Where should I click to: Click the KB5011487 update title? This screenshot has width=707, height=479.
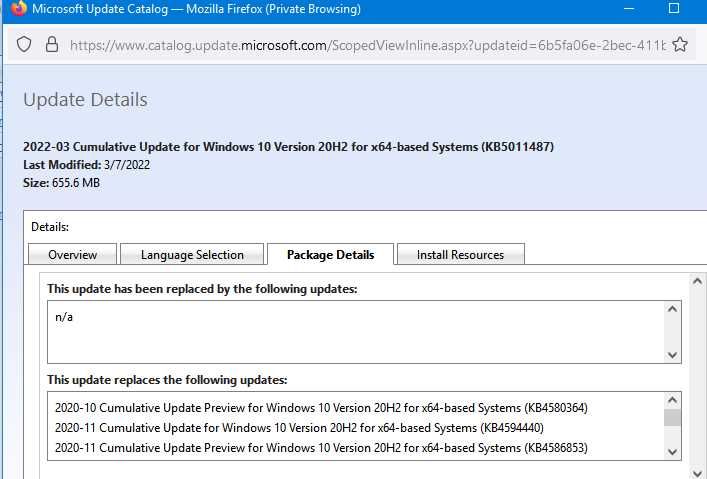[x=289, y=147]
